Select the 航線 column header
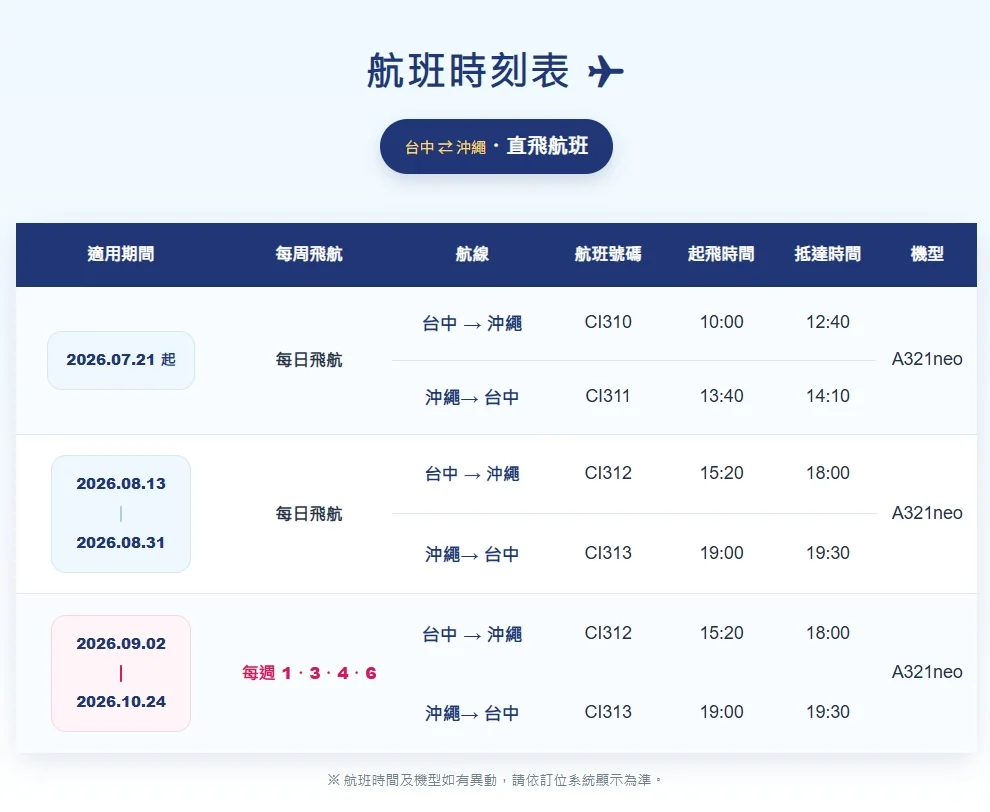 (x=472, y=254)
